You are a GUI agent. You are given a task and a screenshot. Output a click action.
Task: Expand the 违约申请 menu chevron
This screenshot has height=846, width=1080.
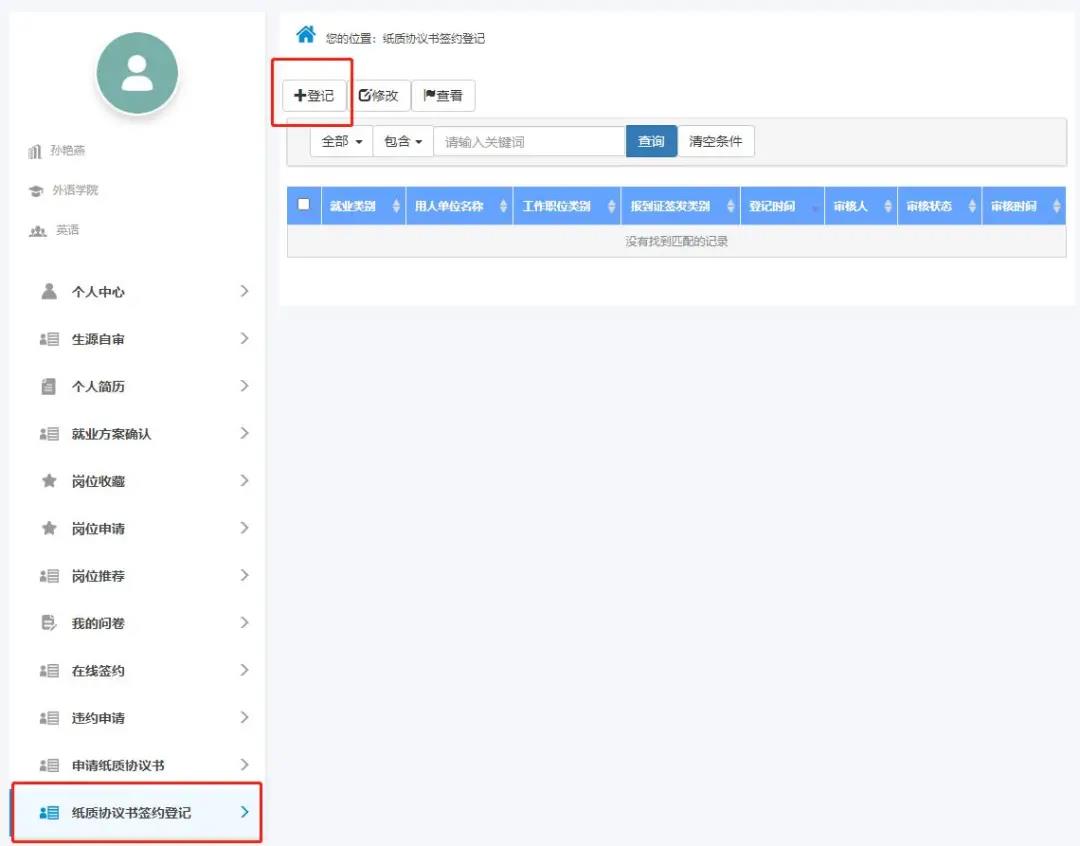(244, 718)
